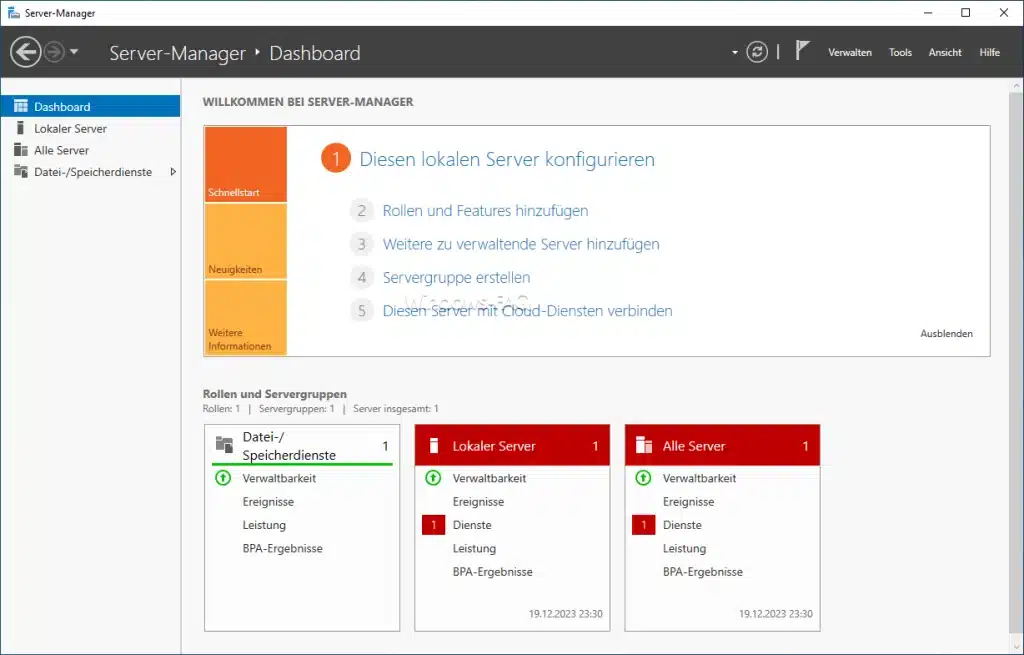Click the Dashboard grid icon in the sidebar
The height and width of the screenshot is (655, 1024).
(x=22, y=106)
